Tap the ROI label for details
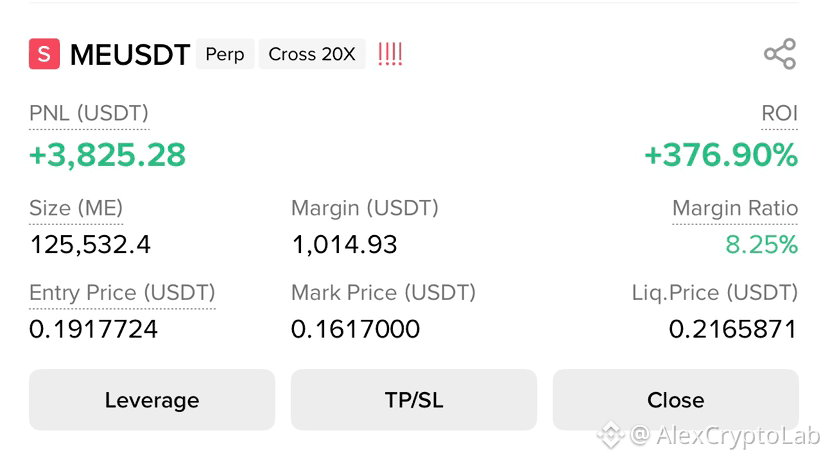The image size is (828, 460). coord(779,113)
